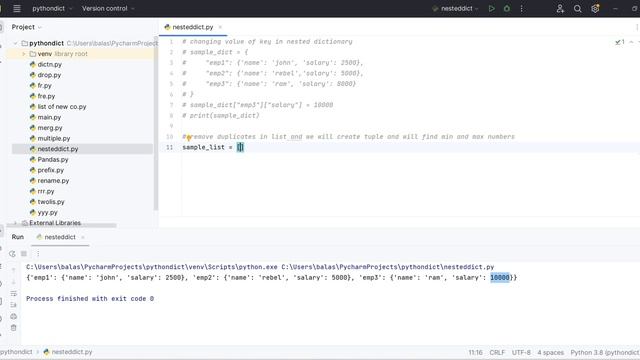Stop the running process in Run panel

pos(24,253)
